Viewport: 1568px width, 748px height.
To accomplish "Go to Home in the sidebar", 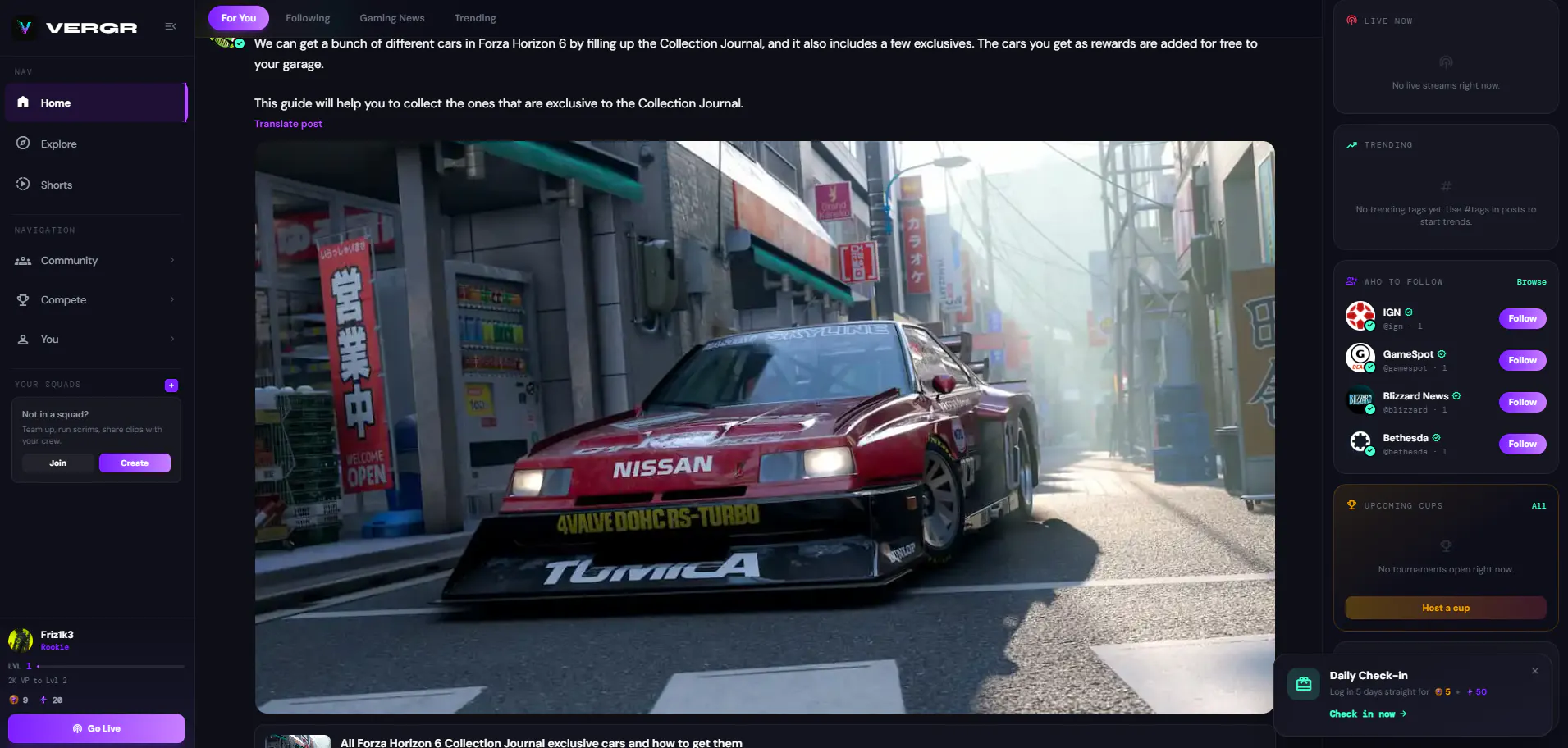I will [x=96, y=103].
